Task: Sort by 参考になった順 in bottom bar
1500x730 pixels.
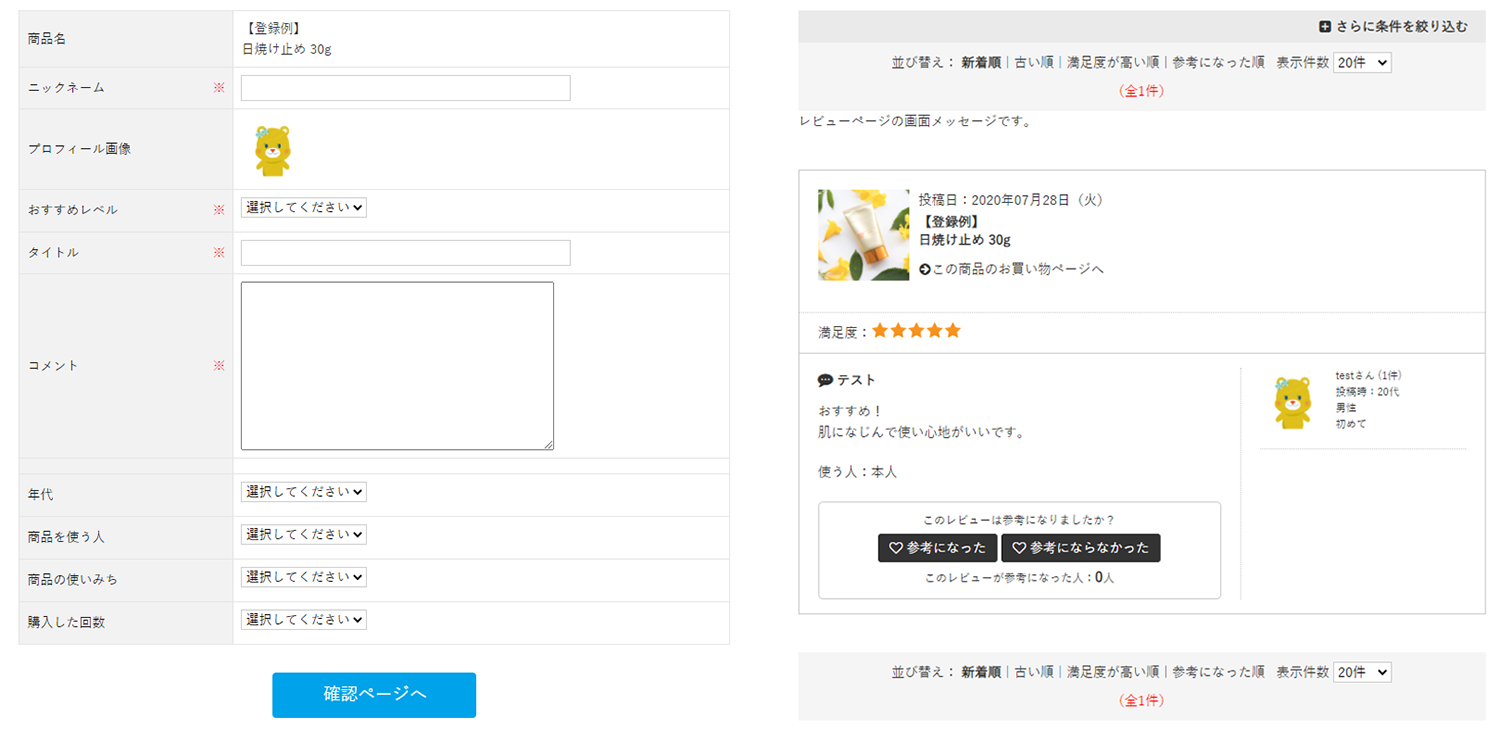Action: 1218,673
